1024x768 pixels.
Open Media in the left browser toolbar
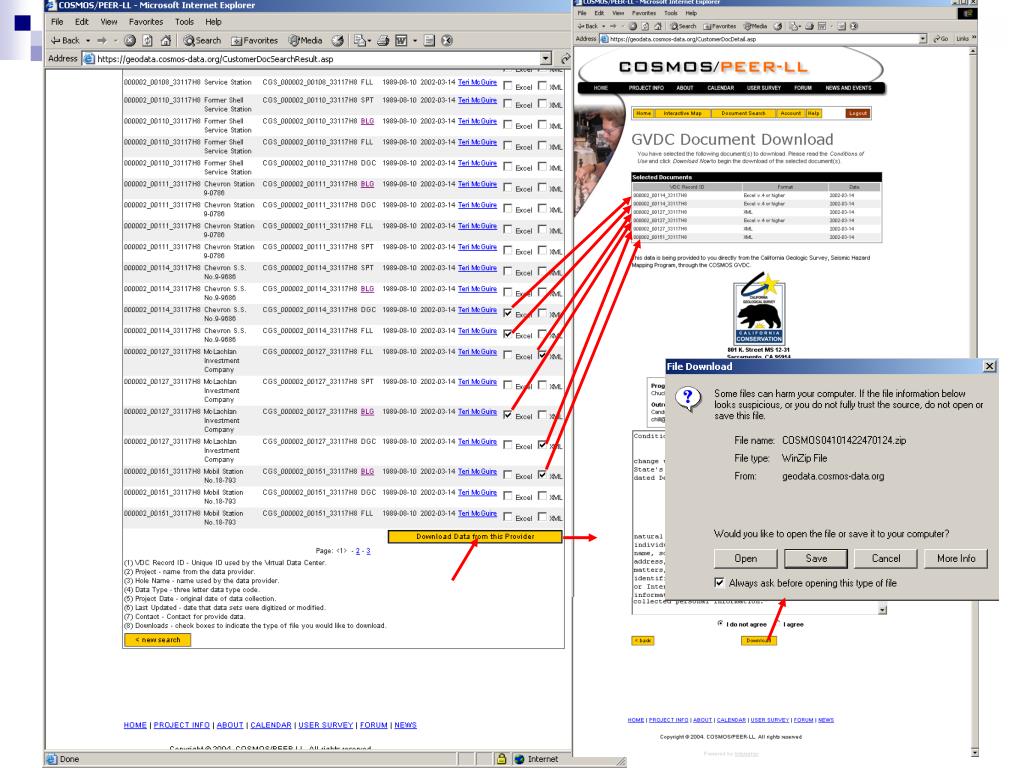tap(306, 40)
